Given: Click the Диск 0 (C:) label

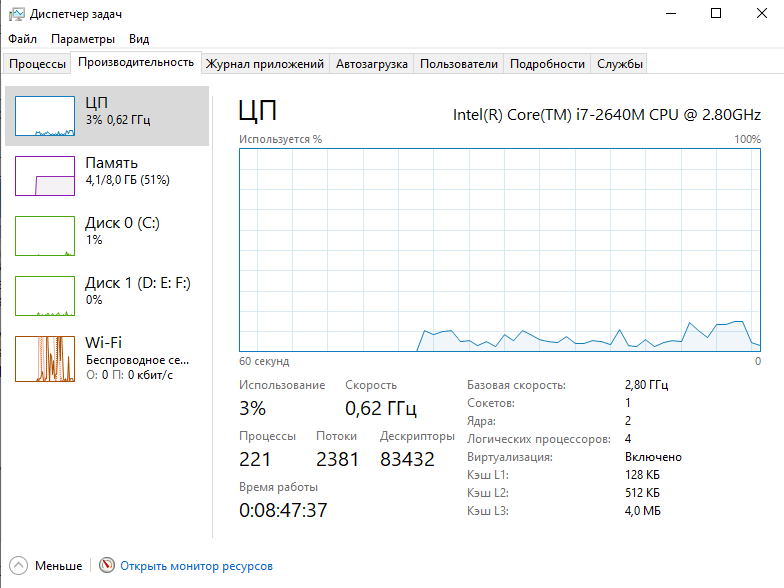Looking at the screenshot, I should coord(122,222).
